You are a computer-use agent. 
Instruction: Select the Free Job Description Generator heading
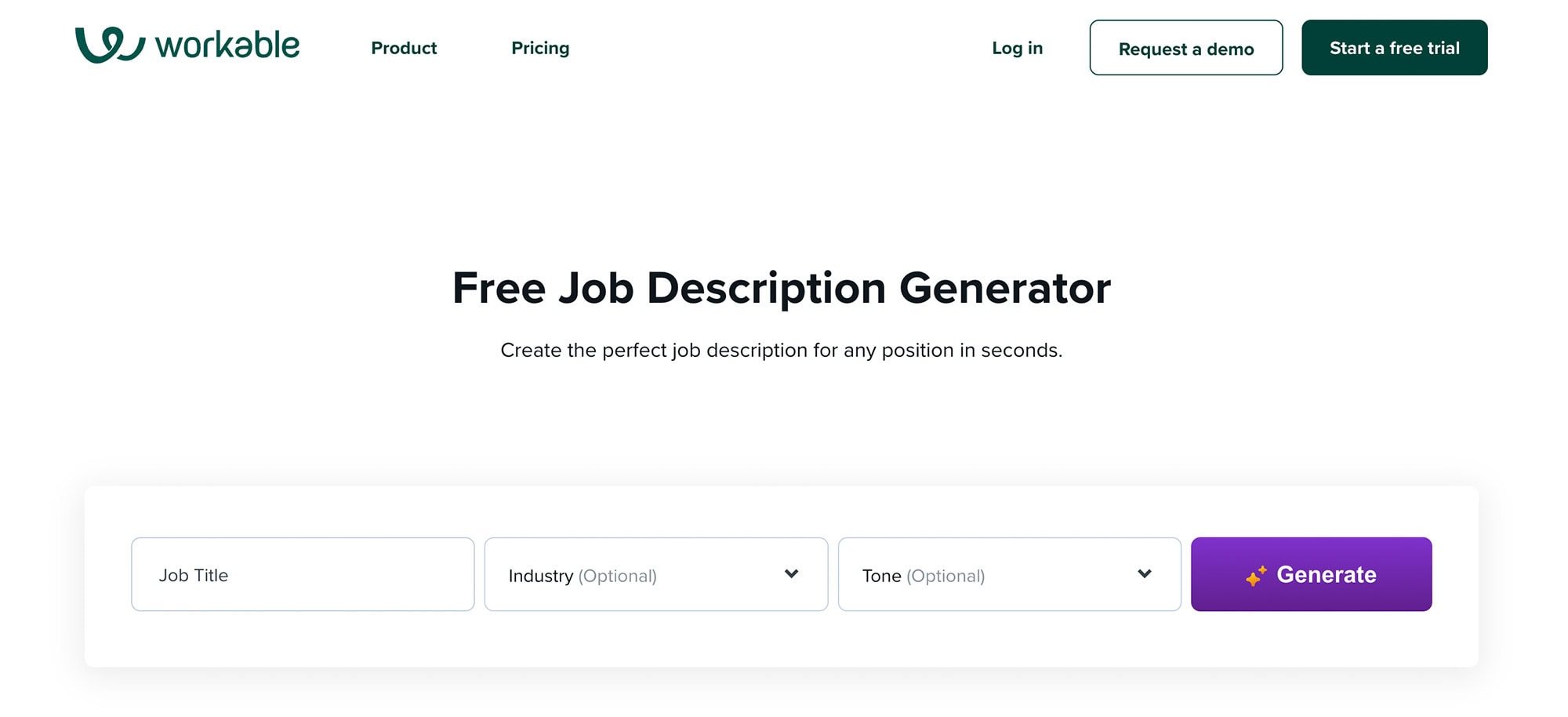pos(782,287)
